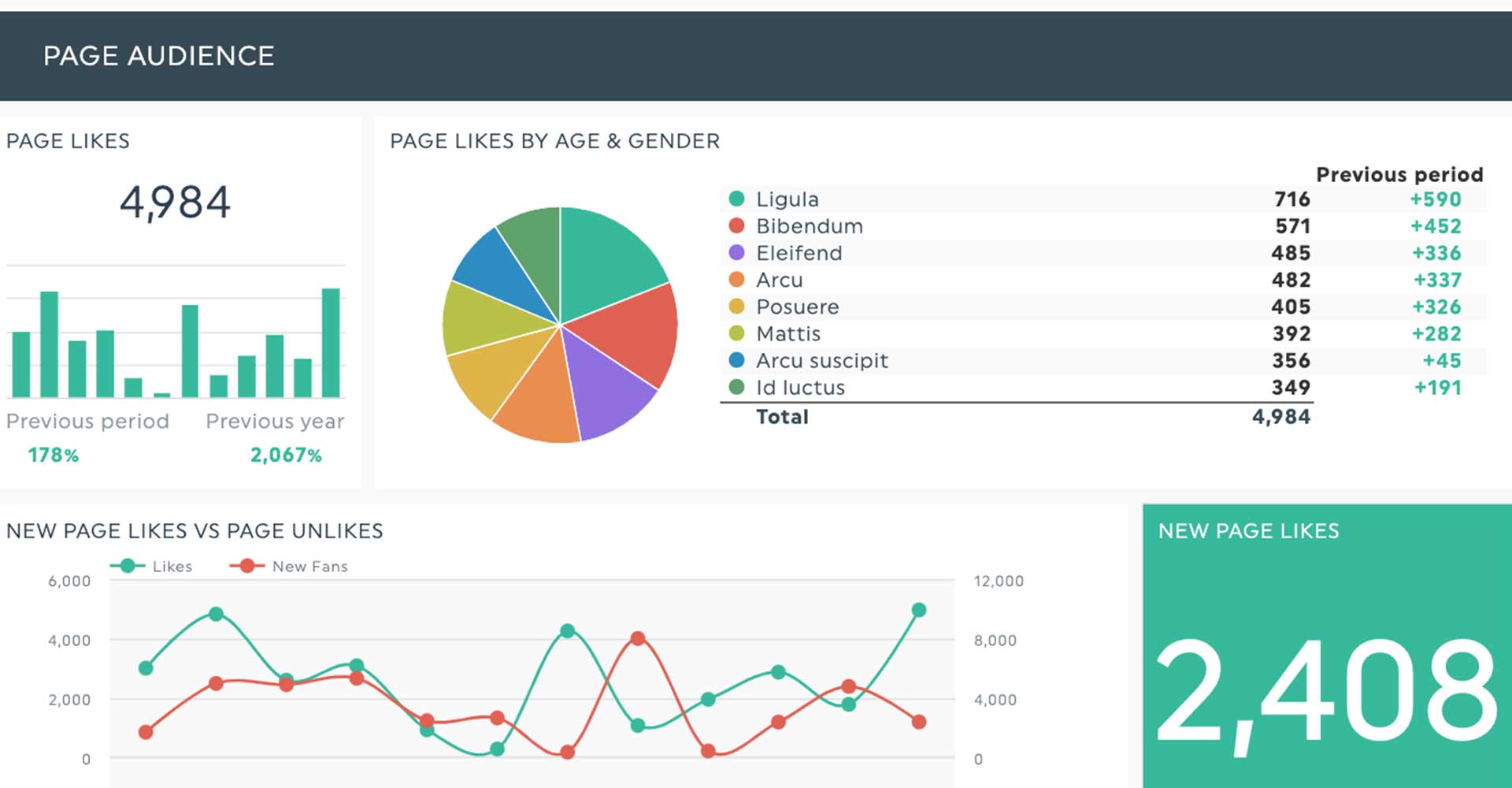Click the tallest last bar in Page Likes chart
The height and width of the screenshot is (788, 1512).
pyautogui.click(x=331, y=343)
